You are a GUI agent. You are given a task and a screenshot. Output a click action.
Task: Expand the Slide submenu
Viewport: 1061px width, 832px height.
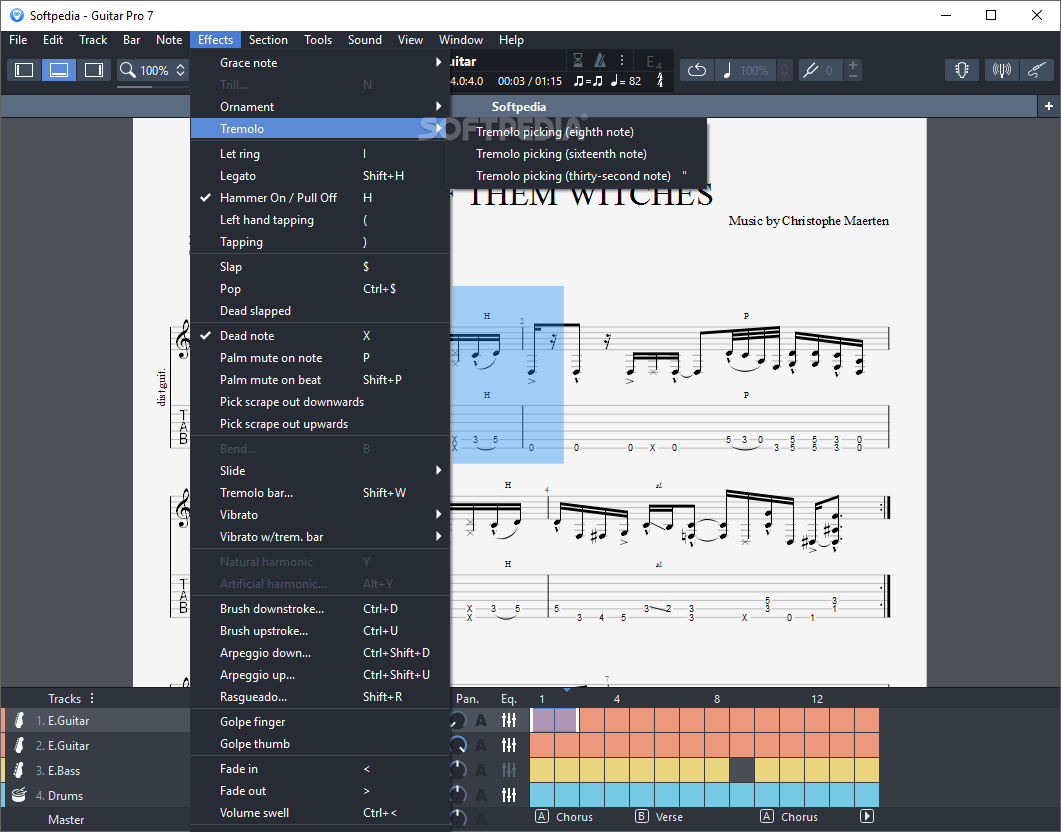pyautogui.click(x=320, y=471)
